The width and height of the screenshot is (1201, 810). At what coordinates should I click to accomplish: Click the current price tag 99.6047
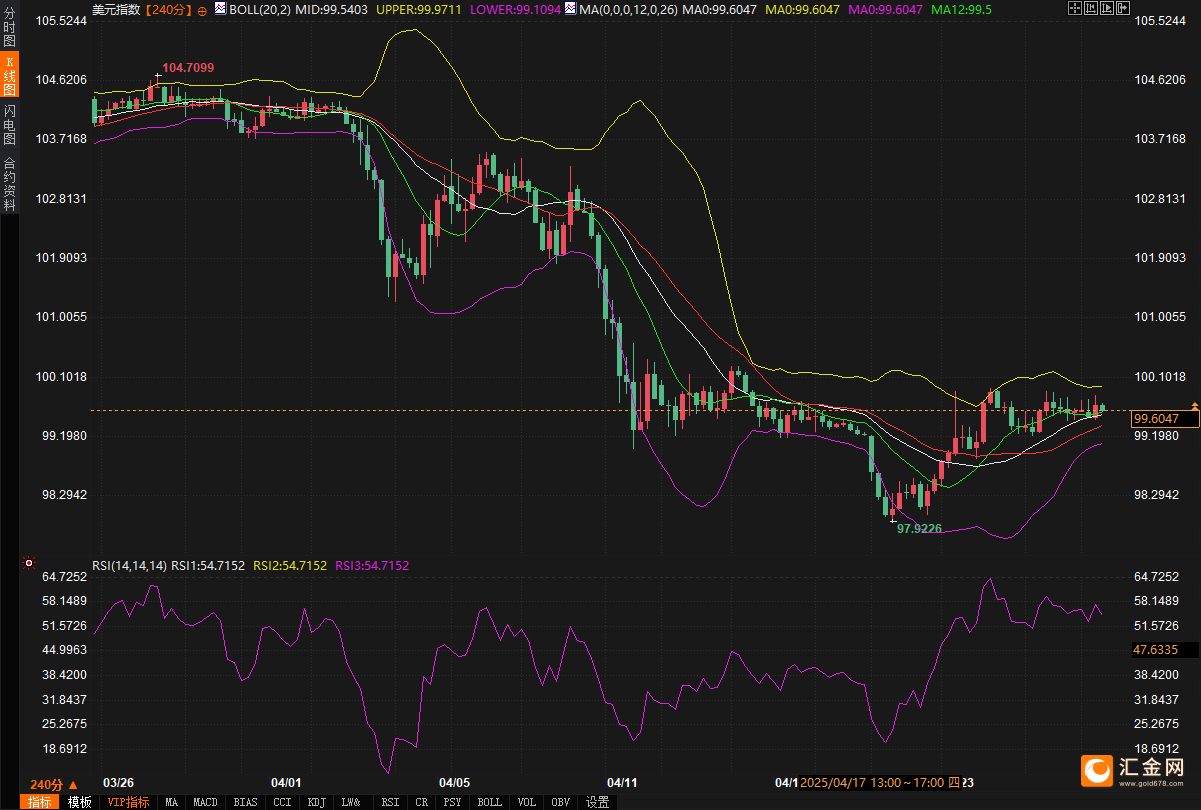point(1165,419)
